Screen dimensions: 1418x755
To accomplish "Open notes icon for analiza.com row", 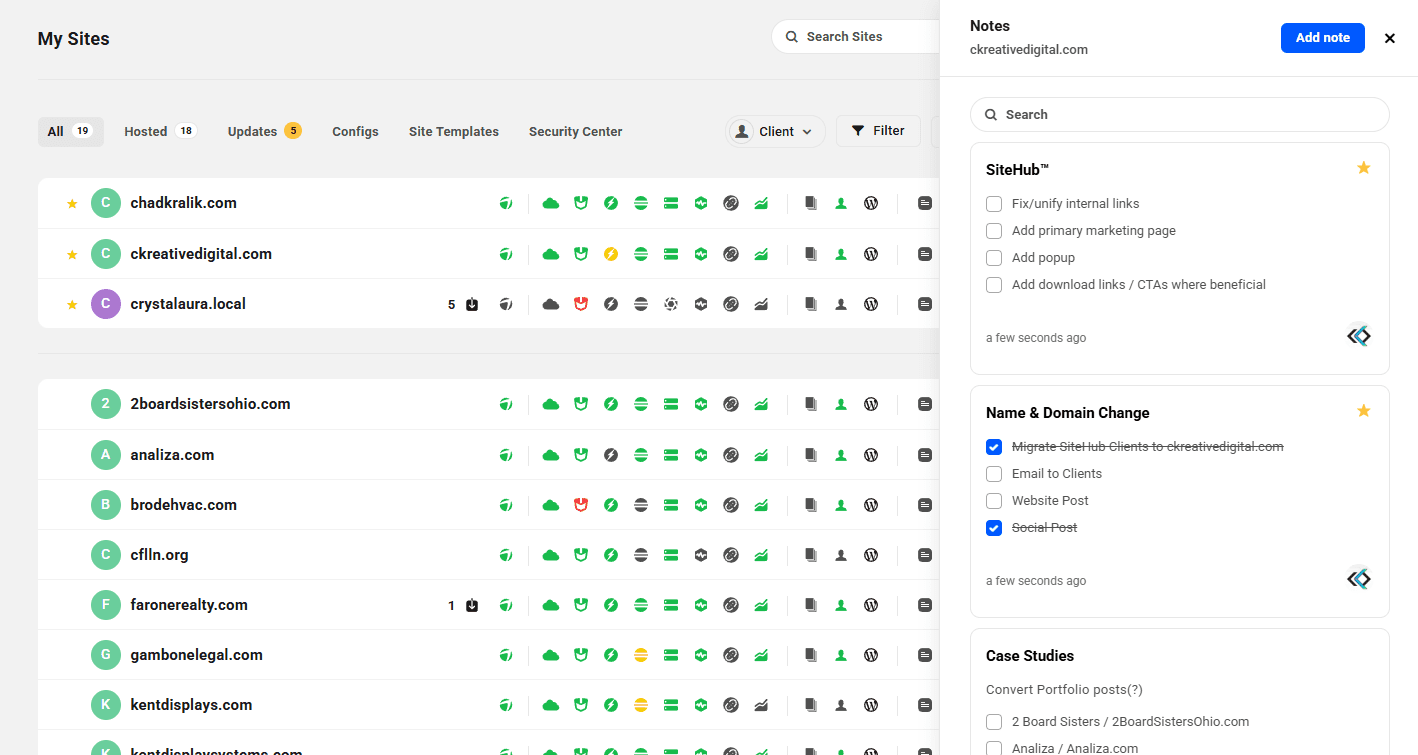I will click(925, 455).
